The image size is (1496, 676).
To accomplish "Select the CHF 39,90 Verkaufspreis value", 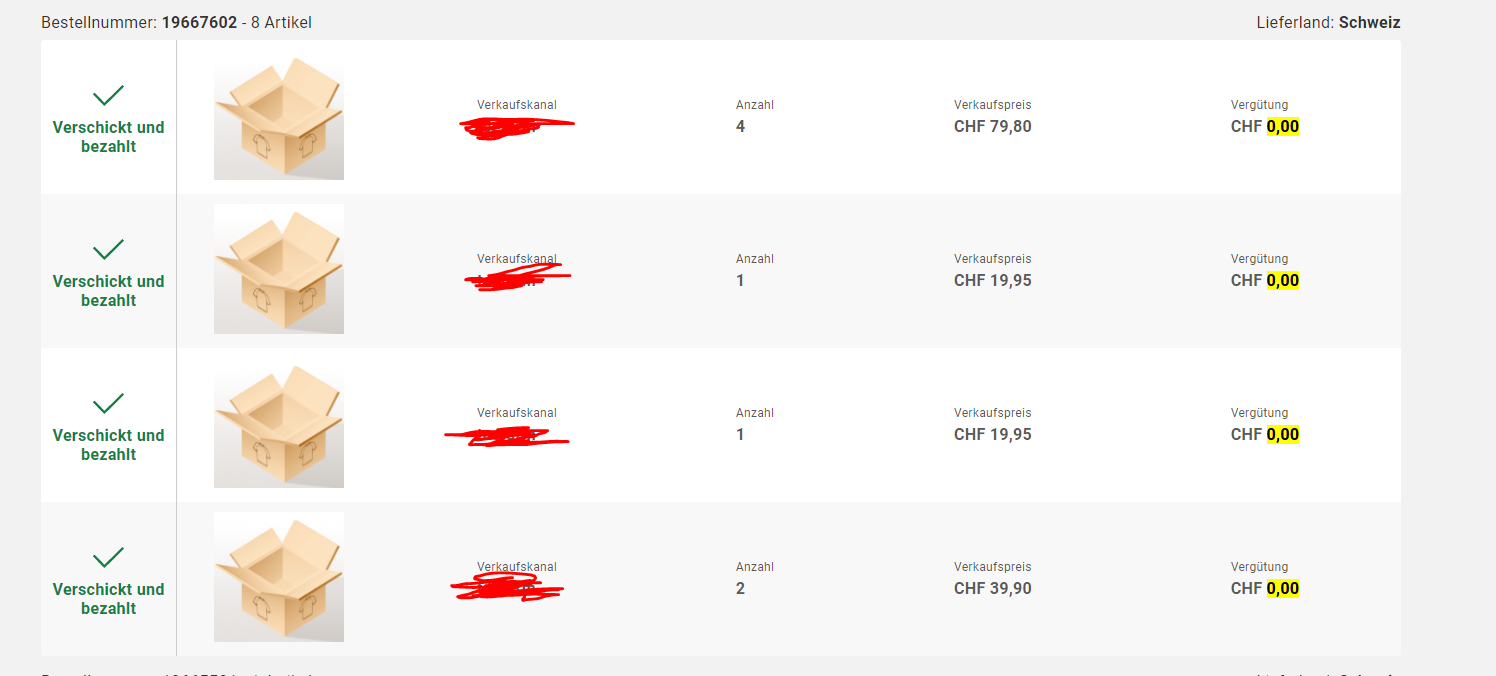I will (992, 589).
